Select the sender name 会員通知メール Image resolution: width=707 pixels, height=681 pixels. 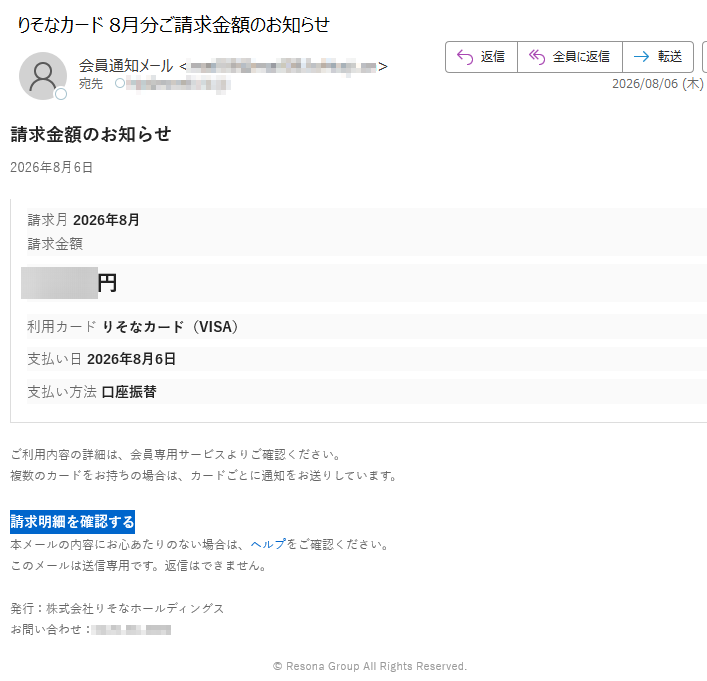pyautogui.click(x=126, y=66)
